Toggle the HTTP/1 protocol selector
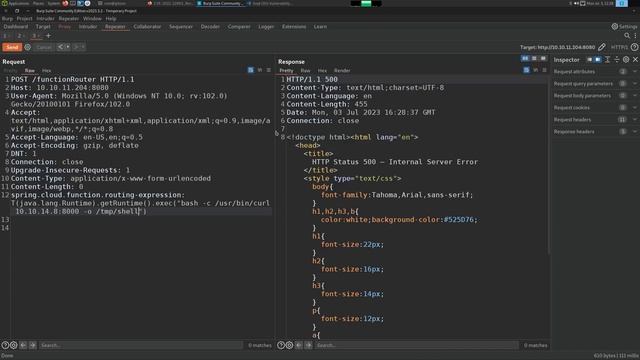Screen dimensions: 640x360 (x=619, y=47)
